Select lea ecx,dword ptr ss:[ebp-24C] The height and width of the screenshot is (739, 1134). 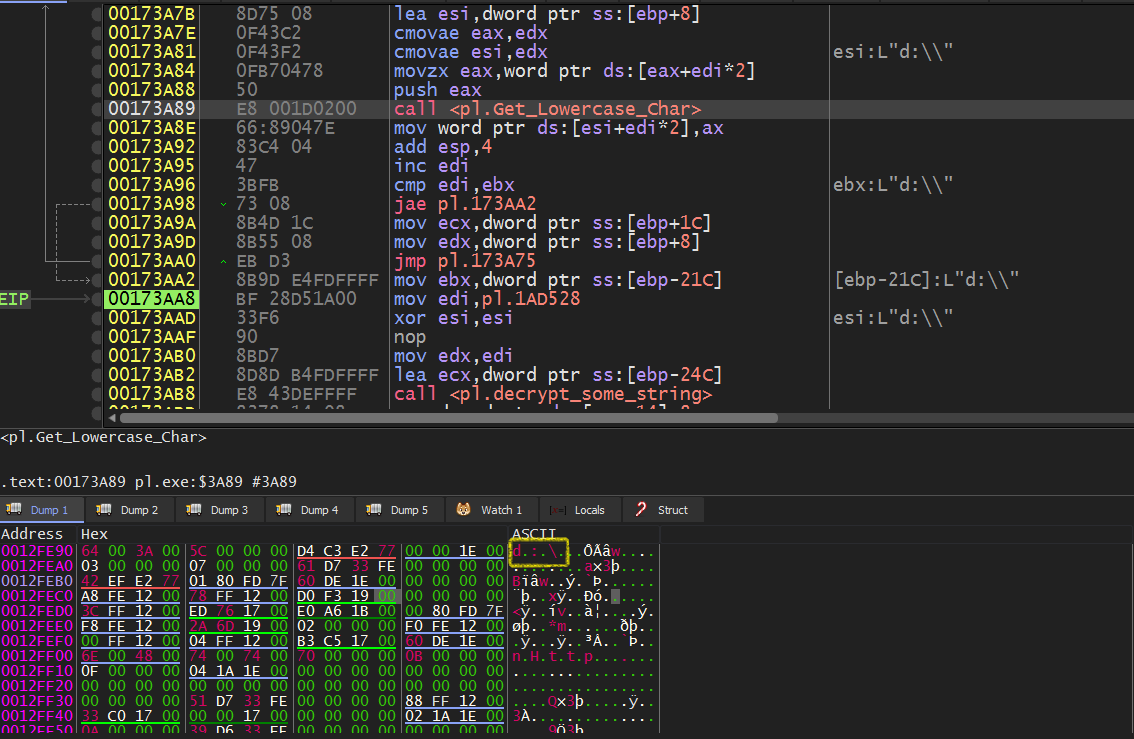[558, 375]
